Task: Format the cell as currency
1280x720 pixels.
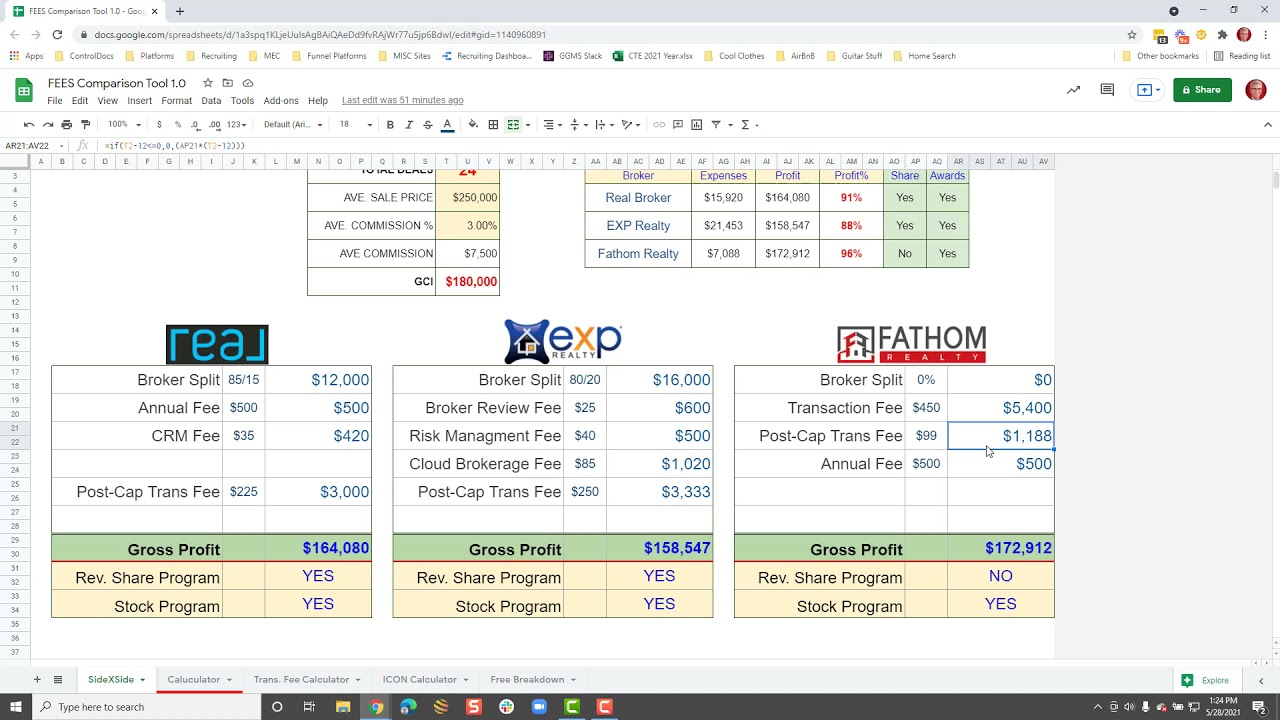Action: [159, 125]
